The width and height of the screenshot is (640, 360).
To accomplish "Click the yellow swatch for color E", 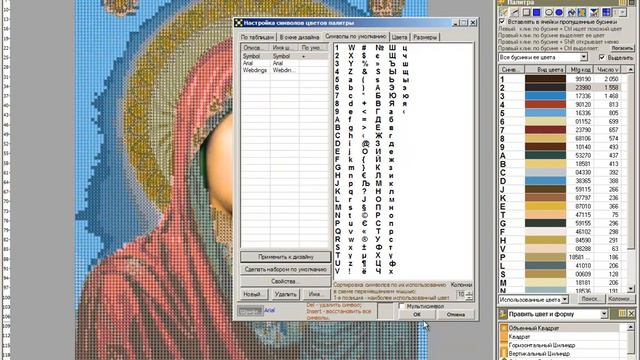I will [x=545, y=206].
